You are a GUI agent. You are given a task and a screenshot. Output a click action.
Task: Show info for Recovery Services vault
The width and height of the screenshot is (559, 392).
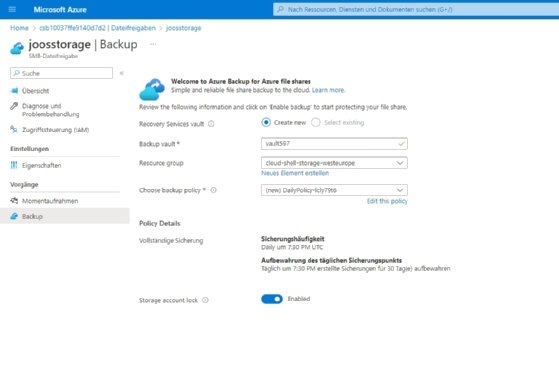click(211, 124)
